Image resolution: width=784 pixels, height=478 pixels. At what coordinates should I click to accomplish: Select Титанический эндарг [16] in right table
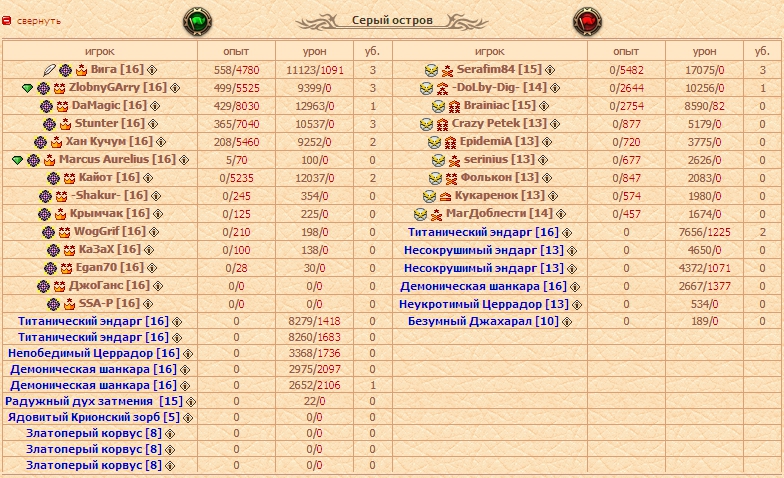483,232
